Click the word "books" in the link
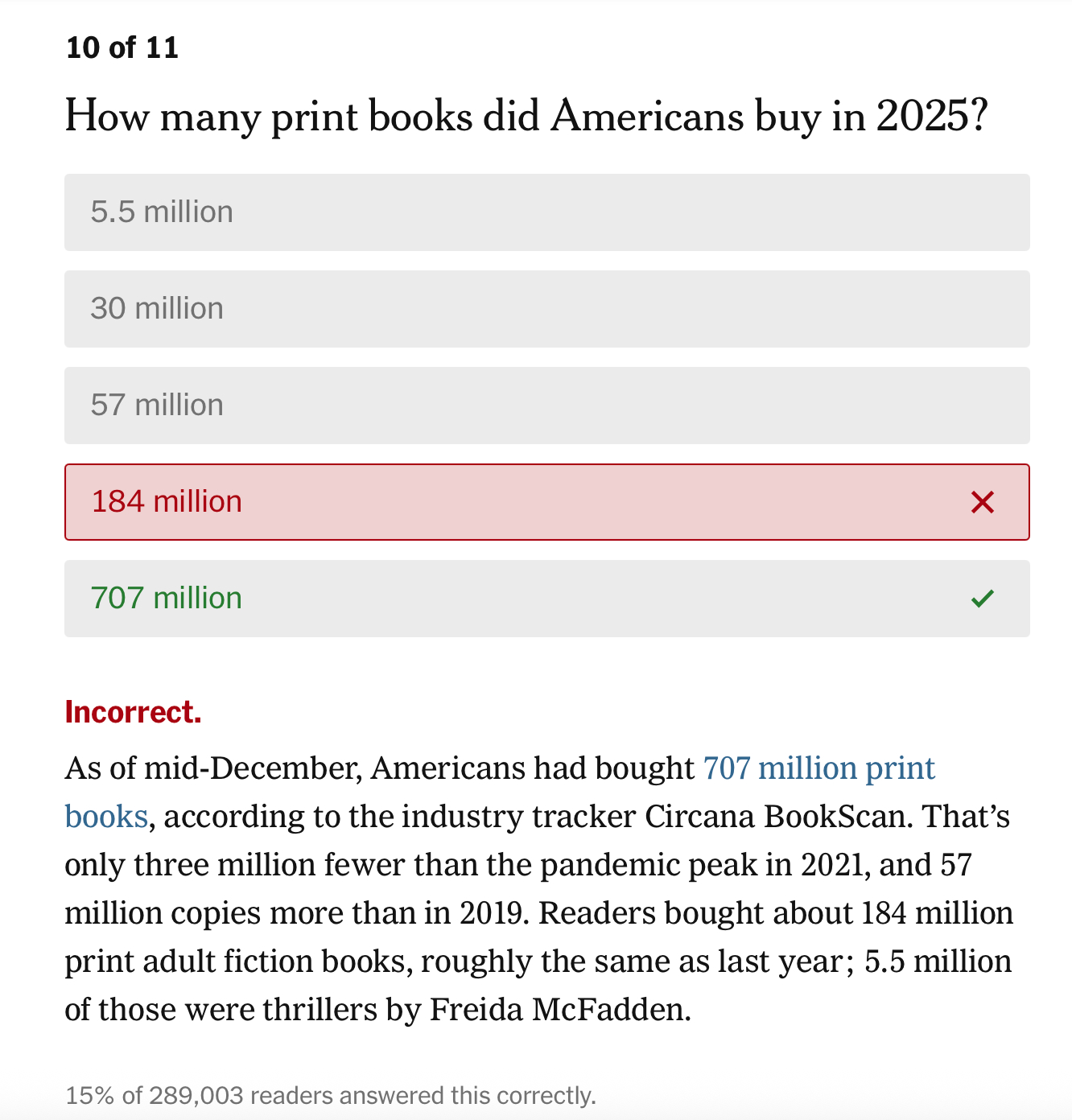This screenshot has height=1120, width=1072. click(106, 817)
